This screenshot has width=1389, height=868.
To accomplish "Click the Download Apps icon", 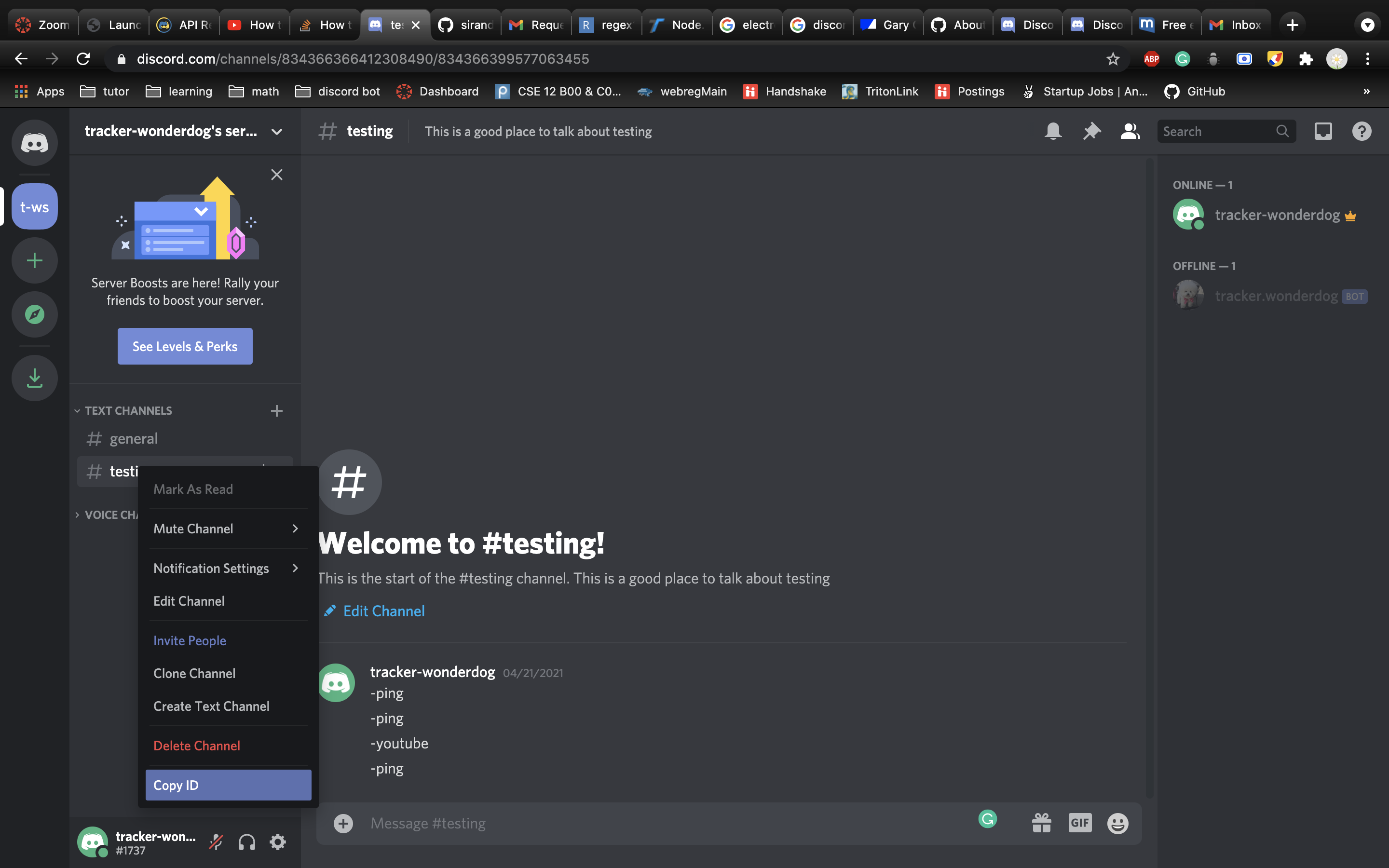I will pyautogui.click(x=34, y=378).
